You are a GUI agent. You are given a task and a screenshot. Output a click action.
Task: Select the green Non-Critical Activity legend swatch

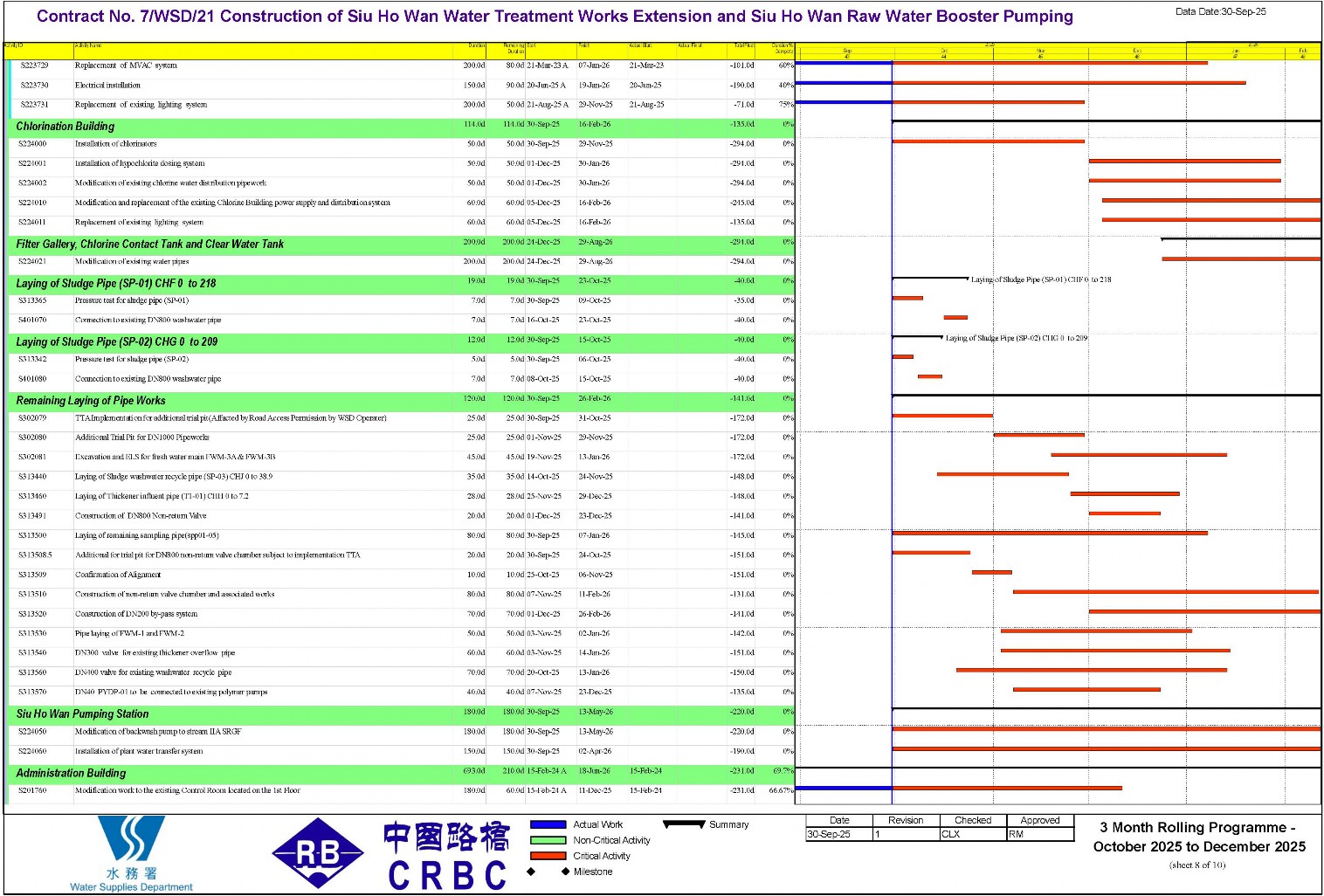548,840
